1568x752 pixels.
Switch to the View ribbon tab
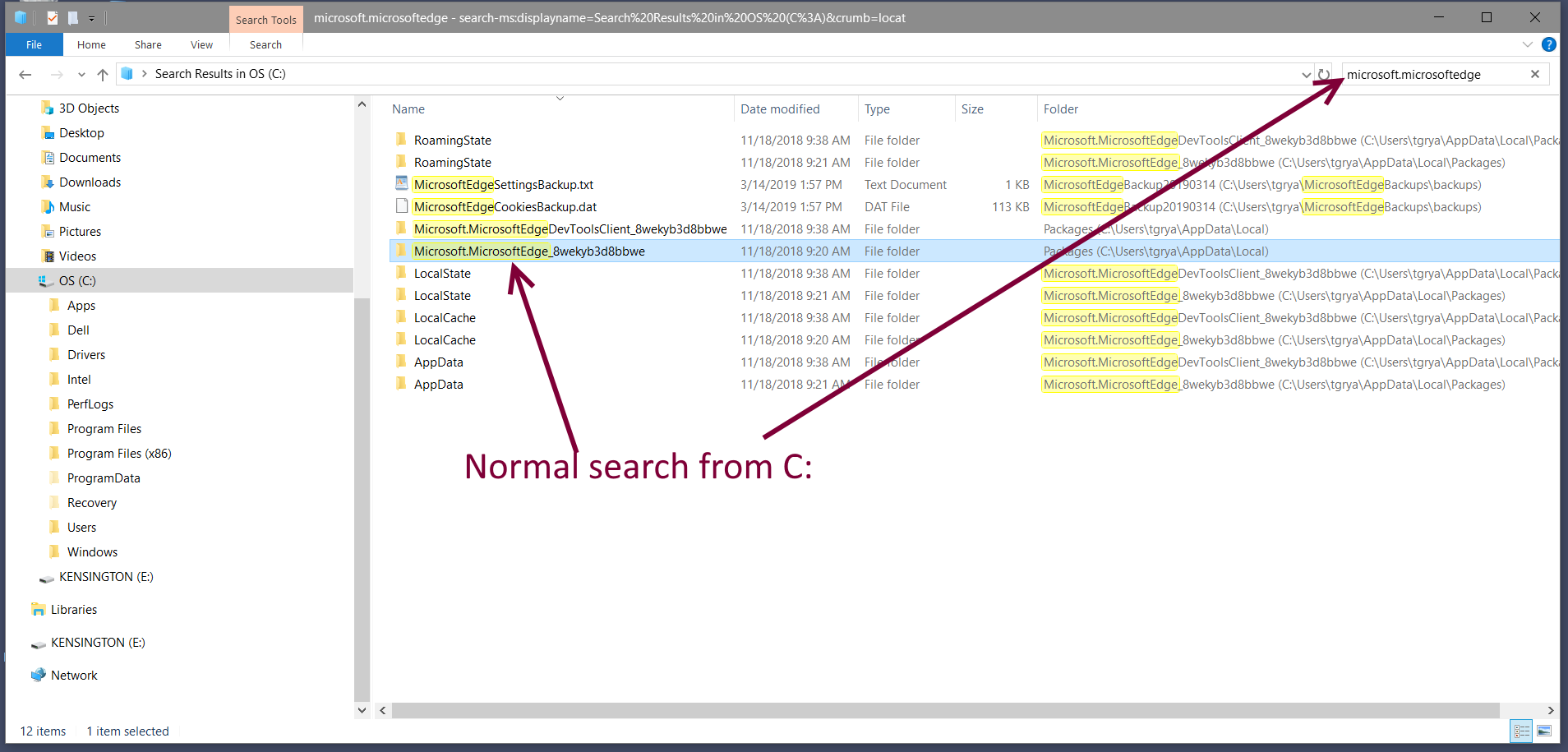tap(201, 44)
